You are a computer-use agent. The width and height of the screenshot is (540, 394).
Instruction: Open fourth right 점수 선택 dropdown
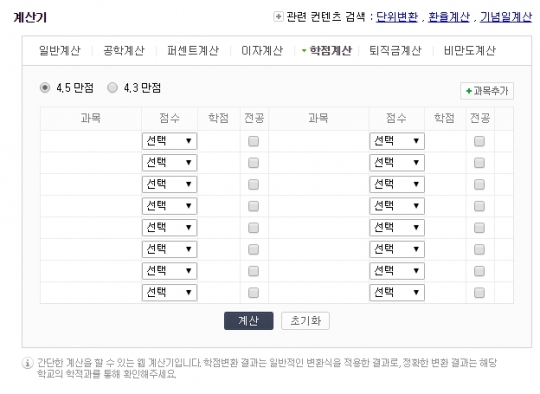point(397,206)
